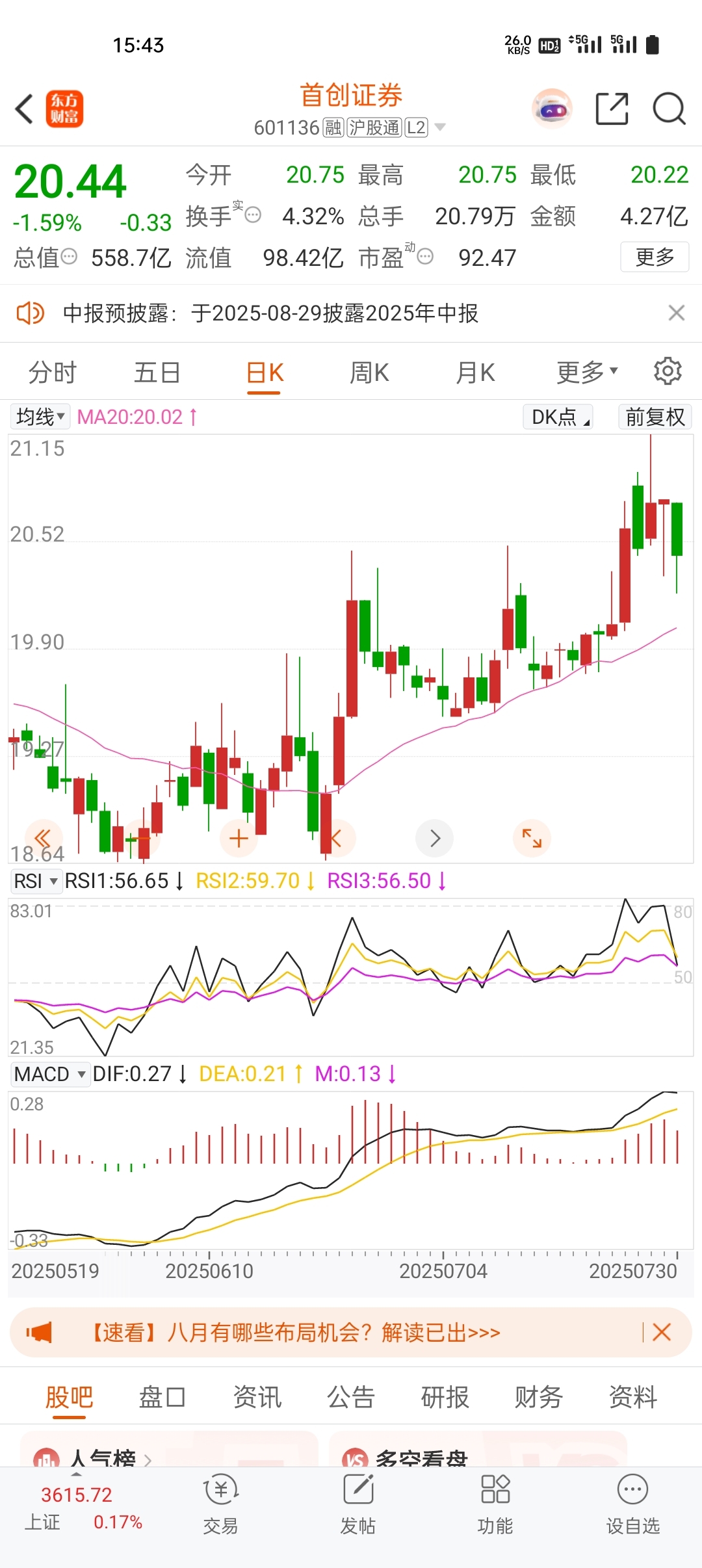Expand the 更多 chart period dropdown
The height and width of the screenshot is (1568, 702).
pyautogui.click(x=587, y=372)
